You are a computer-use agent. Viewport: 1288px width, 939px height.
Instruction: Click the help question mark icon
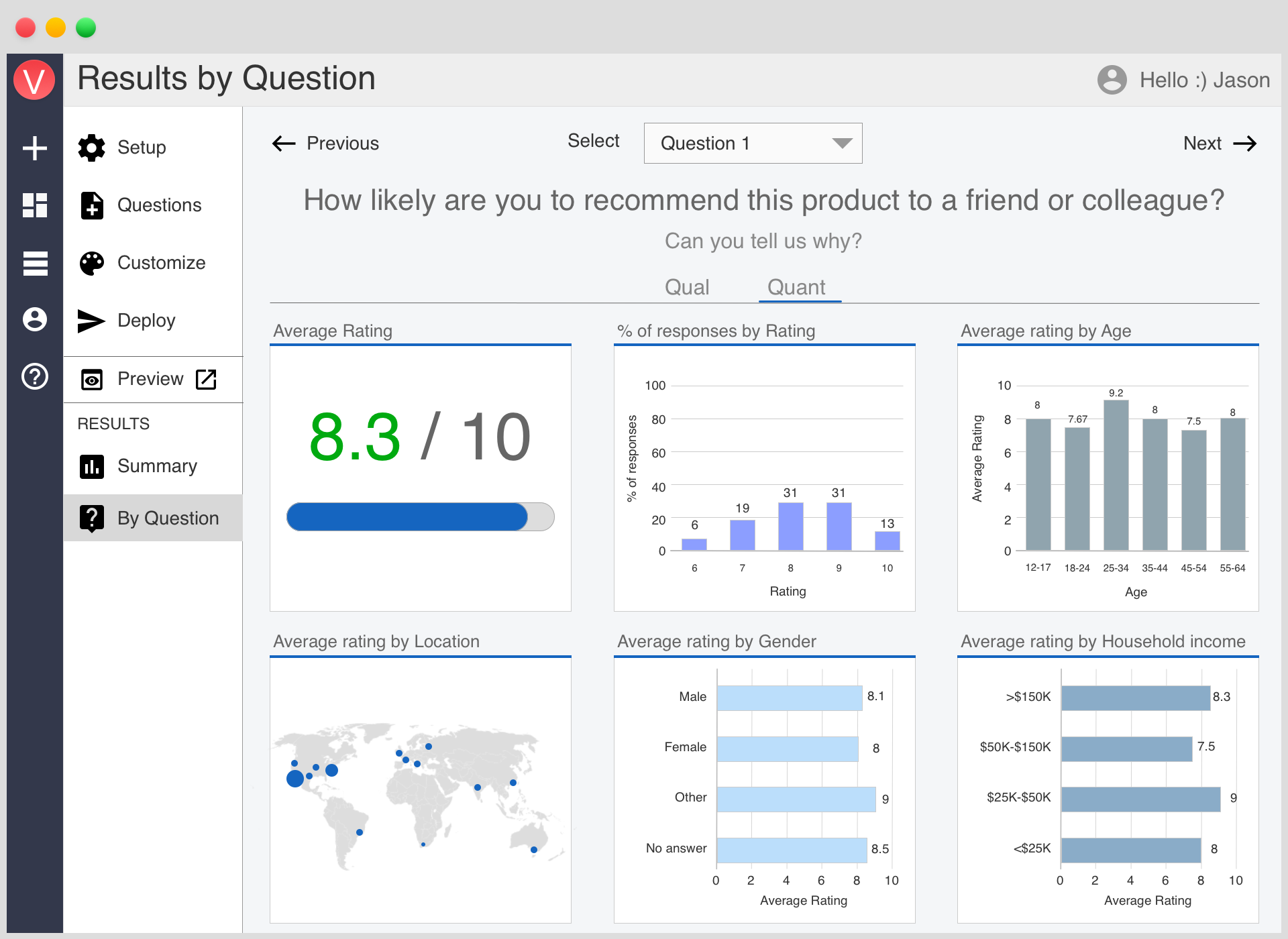click(35, 377)
